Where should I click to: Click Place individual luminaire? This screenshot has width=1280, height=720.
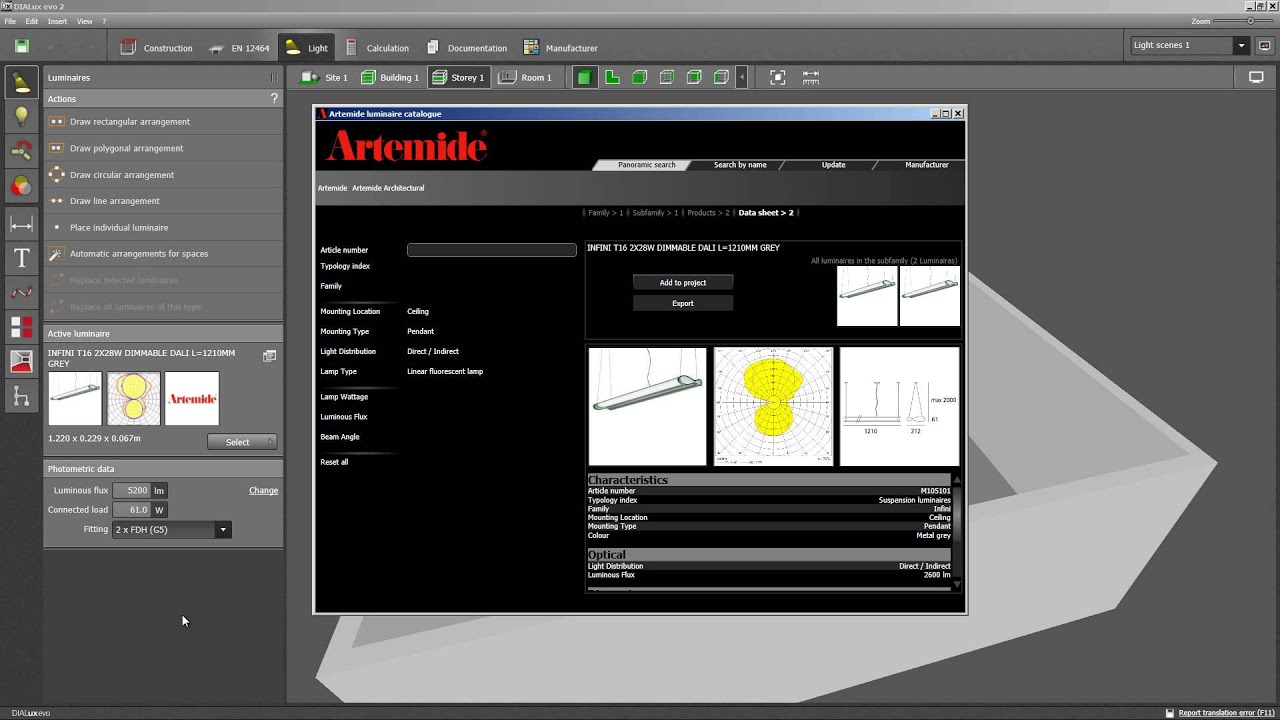tap(119, 227)
